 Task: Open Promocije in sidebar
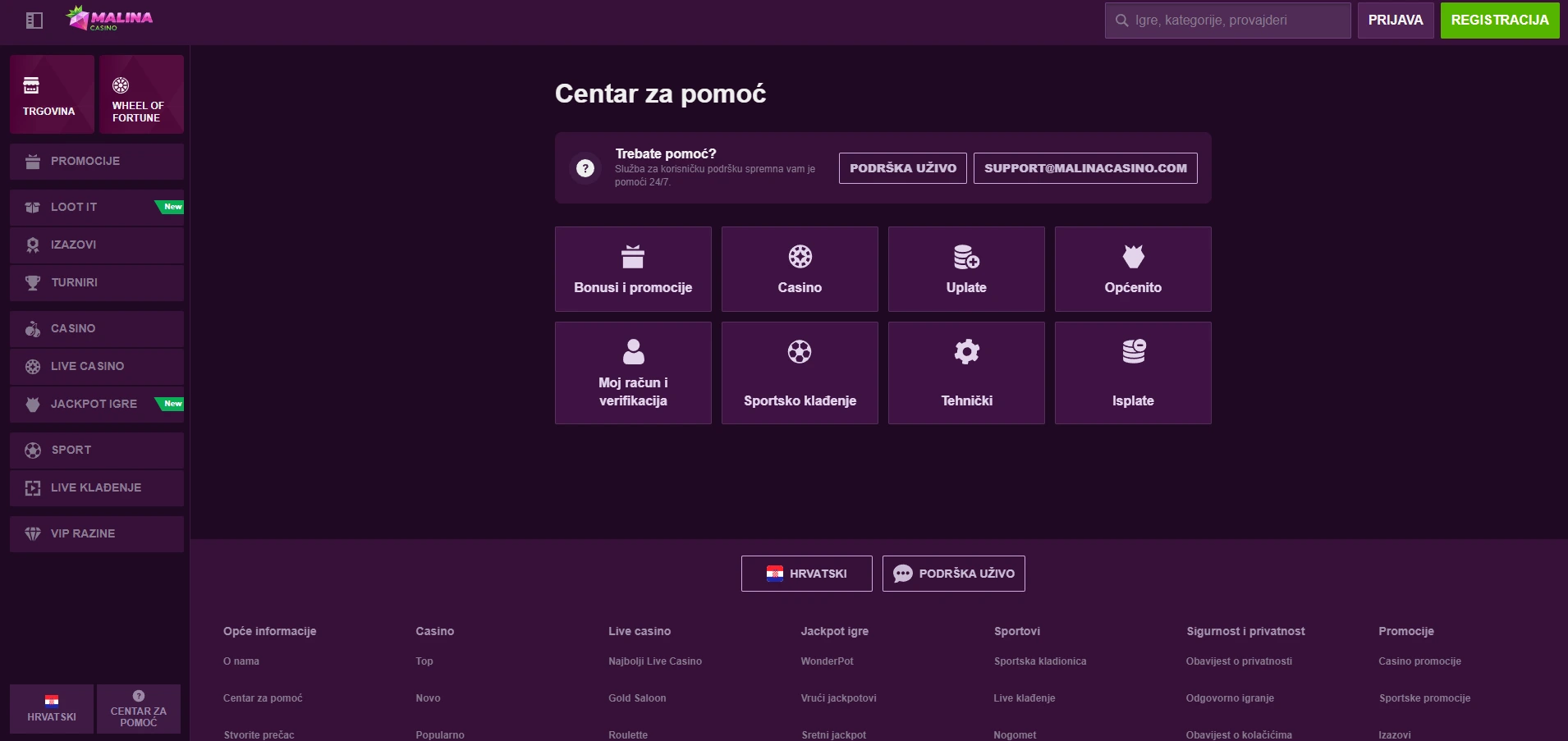(x=97, y=162)
